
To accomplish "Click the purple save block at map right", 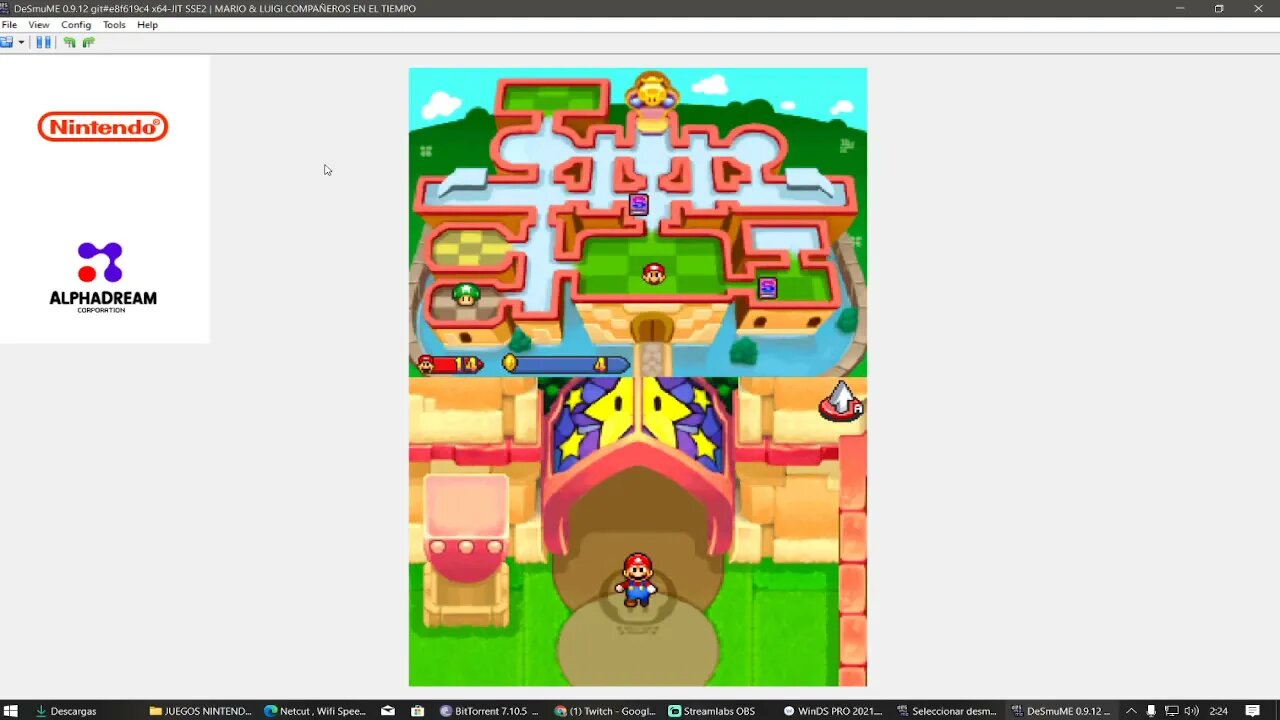I will pos(767,288).
